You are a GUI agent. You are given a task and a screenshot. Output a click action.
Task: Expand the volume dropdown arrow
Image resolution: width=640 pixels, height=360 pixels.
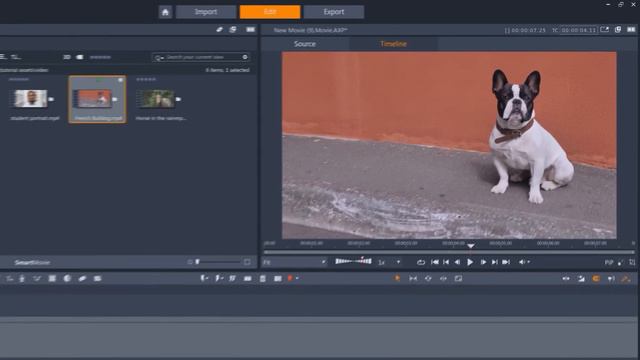[x=529, y=262]
